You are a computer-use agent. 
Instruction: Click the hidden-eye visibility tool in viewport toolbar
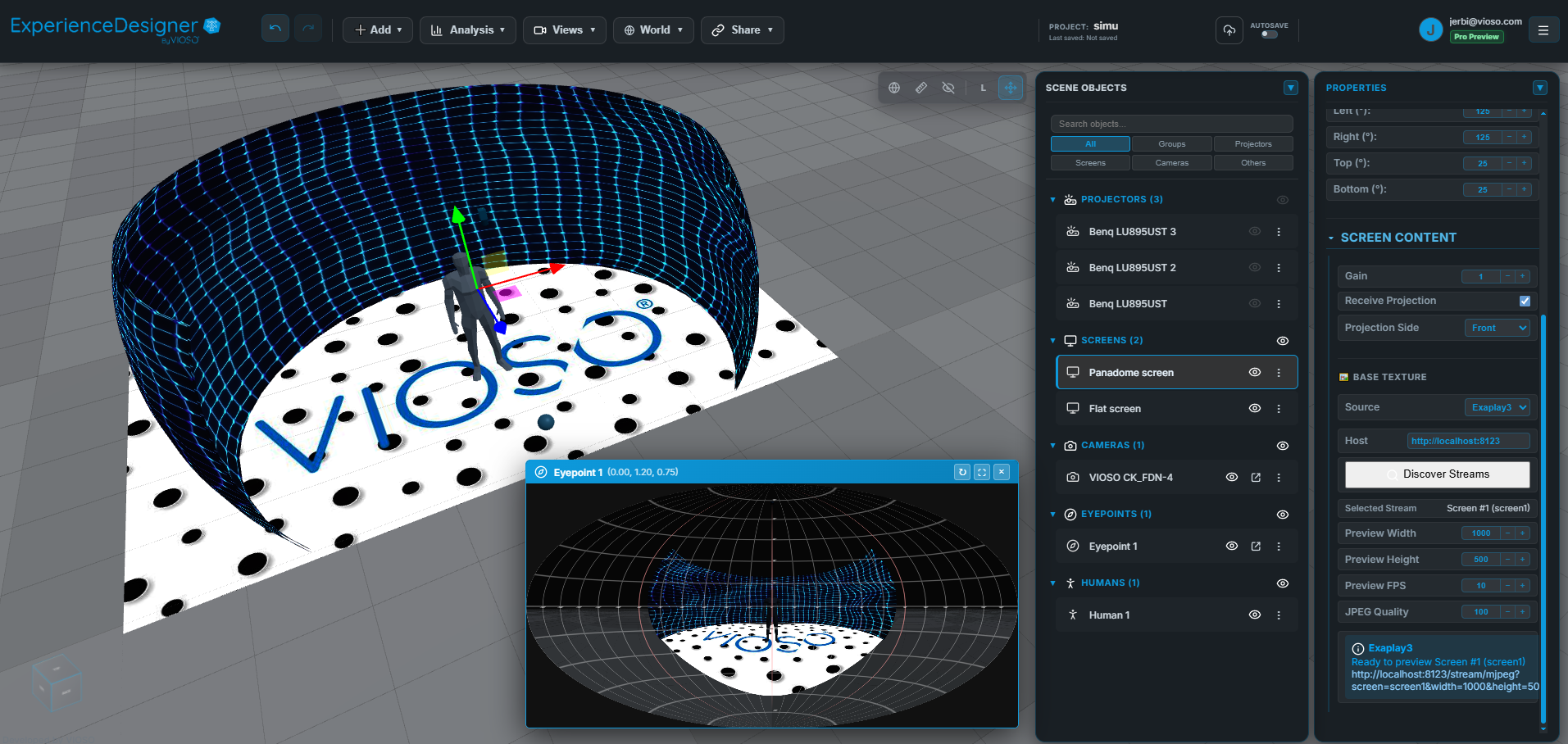tap(948, 88)
